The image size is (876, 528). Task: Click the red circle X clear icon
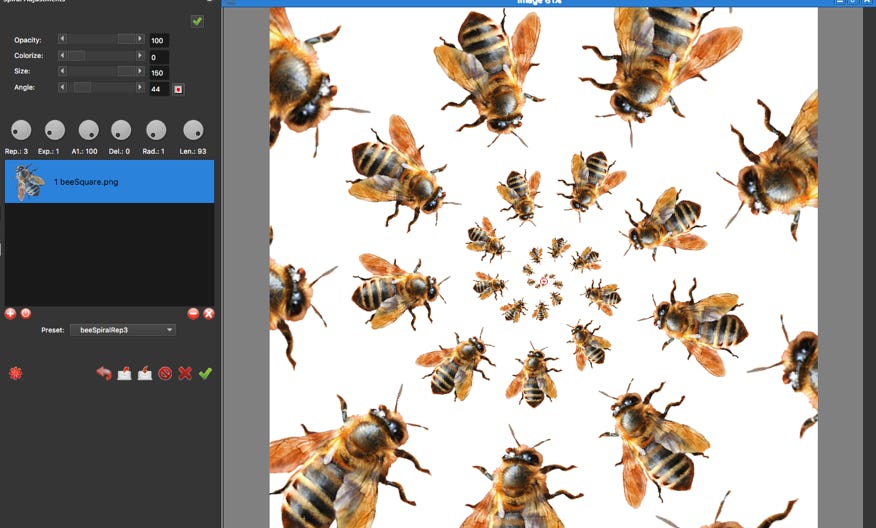point(209,313)
